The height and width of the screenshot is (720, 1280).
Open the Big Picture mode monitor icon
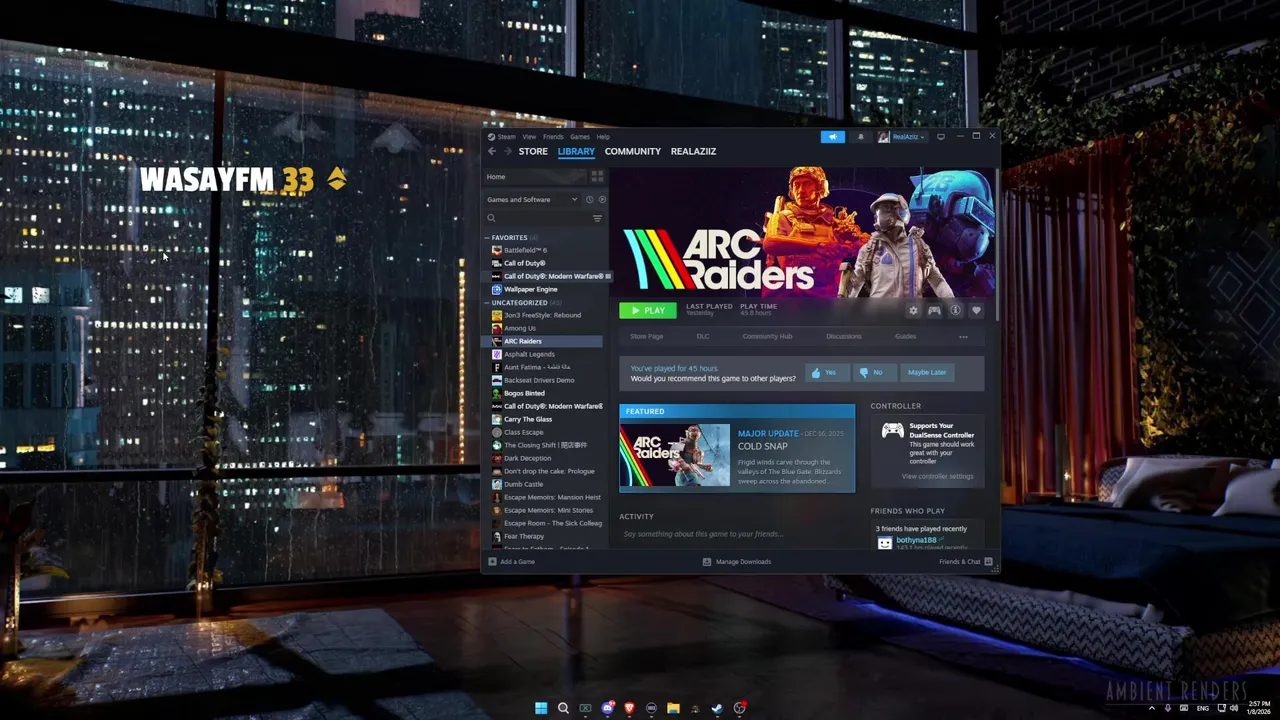tap(940, 137)
